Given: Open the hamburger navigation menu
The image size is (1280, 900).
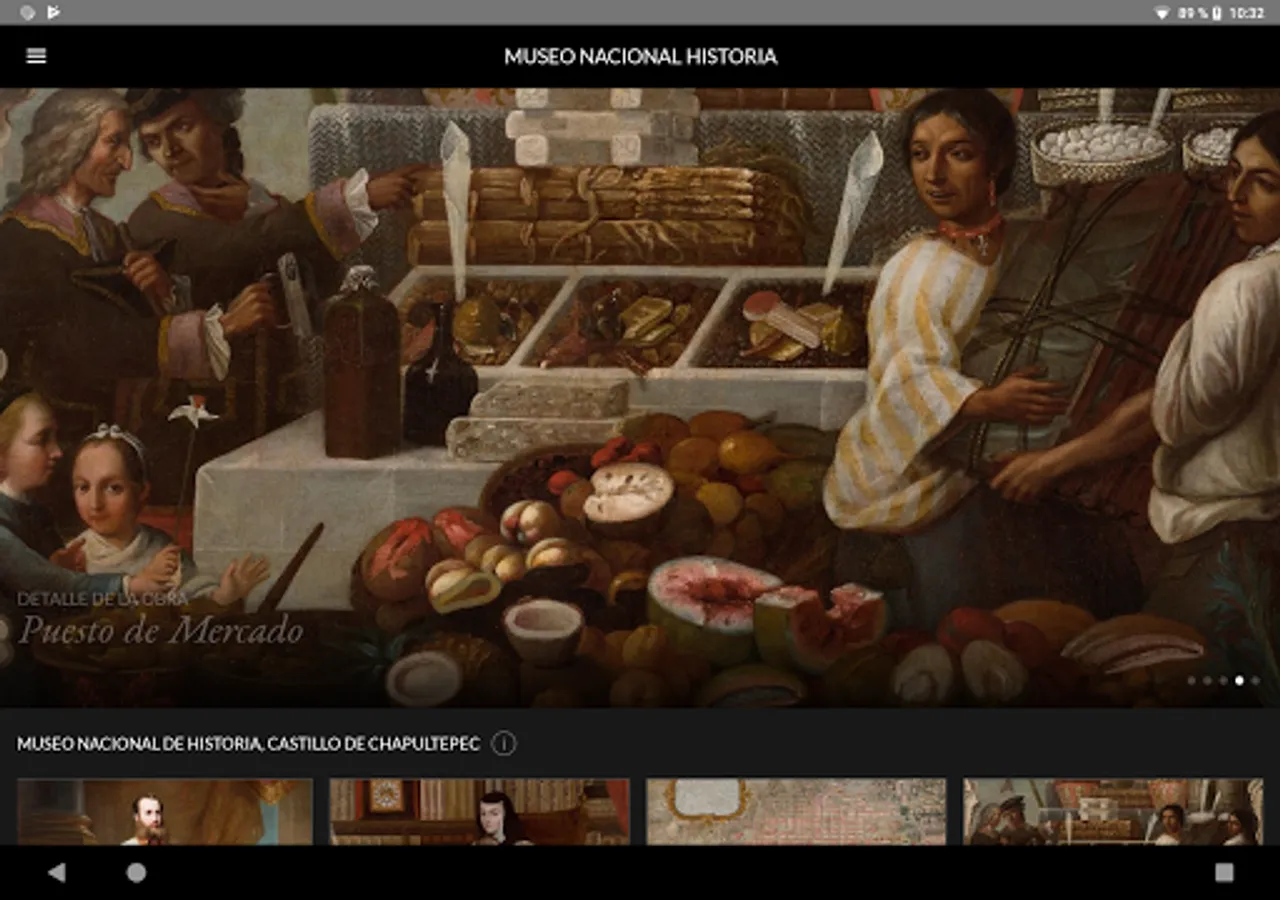Looking at the screenshot, I should (36, 56).
